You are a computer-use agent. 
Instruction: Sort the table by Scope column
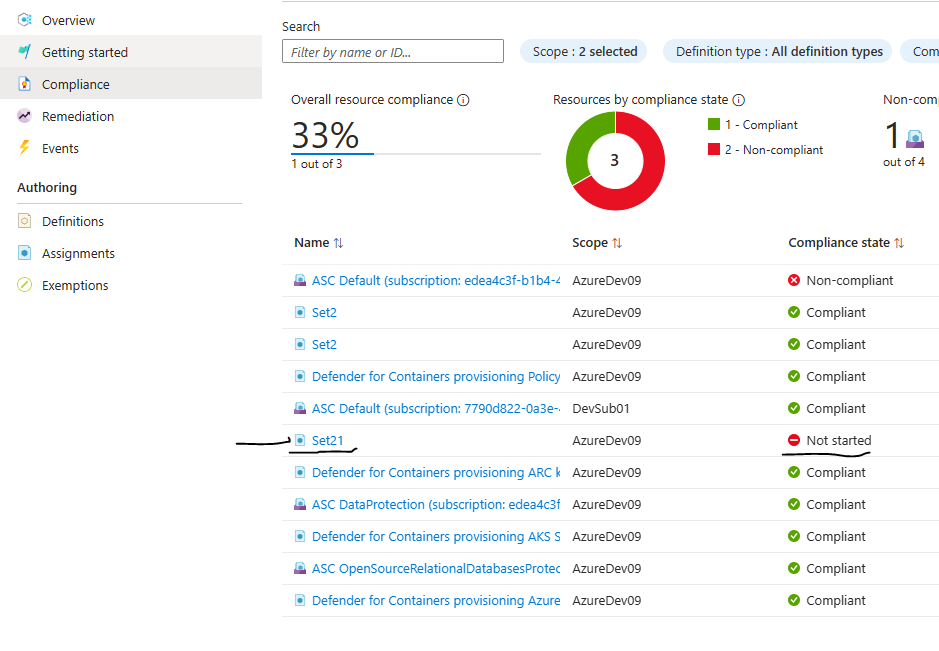(x=597, y=243)
